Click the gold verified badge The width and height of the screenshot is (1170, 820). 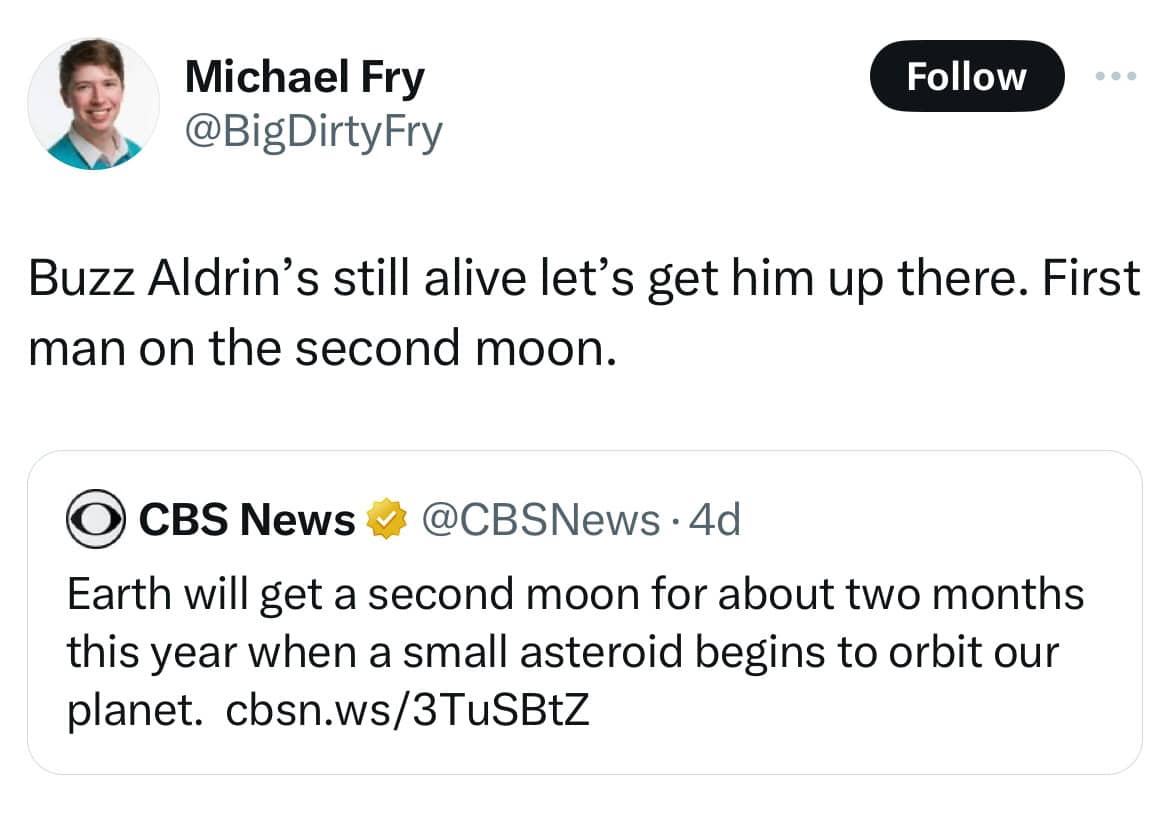click(387, 520)
